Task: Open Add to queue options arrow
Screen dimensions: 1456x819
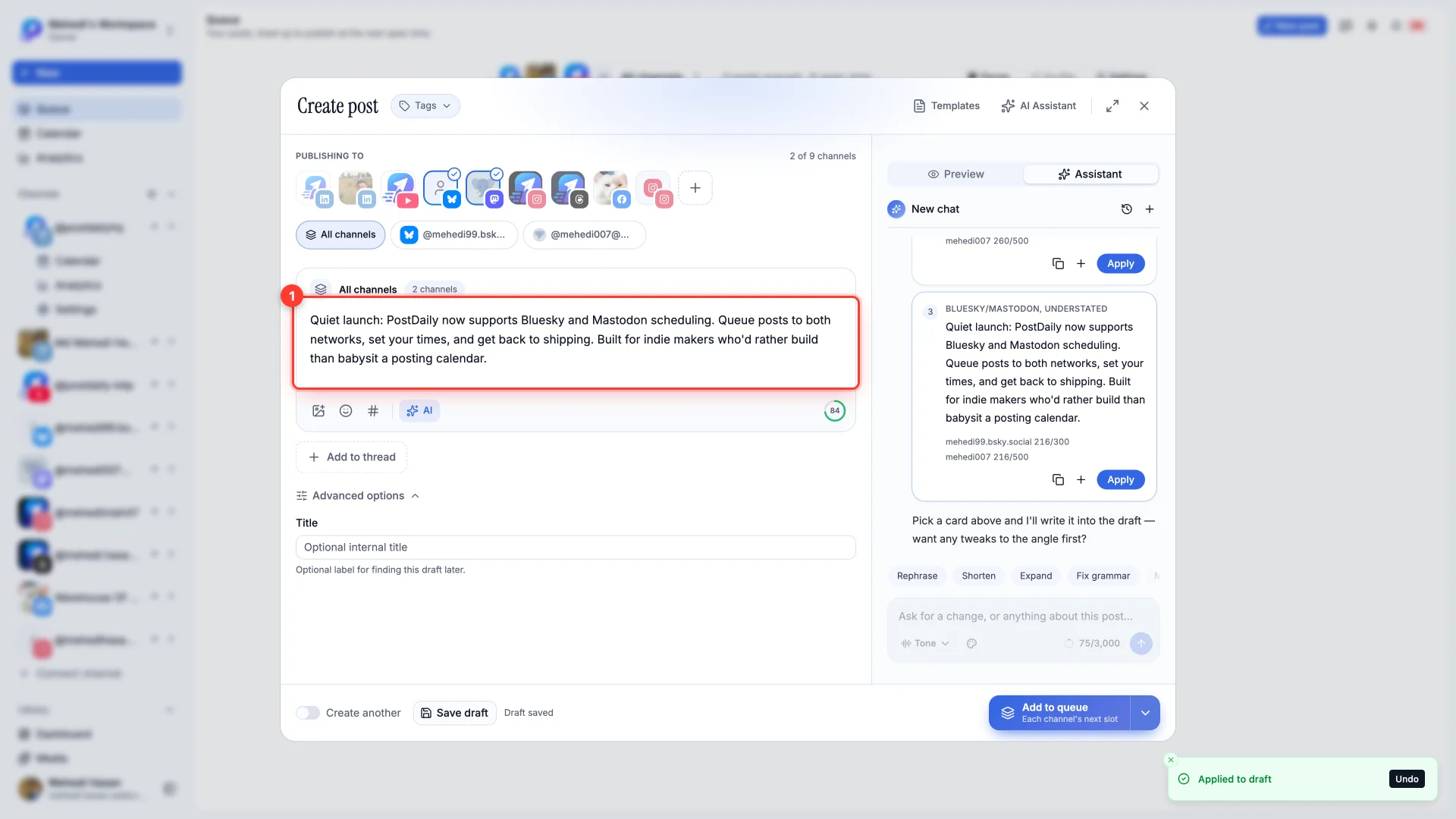Action: (1145, 713)
